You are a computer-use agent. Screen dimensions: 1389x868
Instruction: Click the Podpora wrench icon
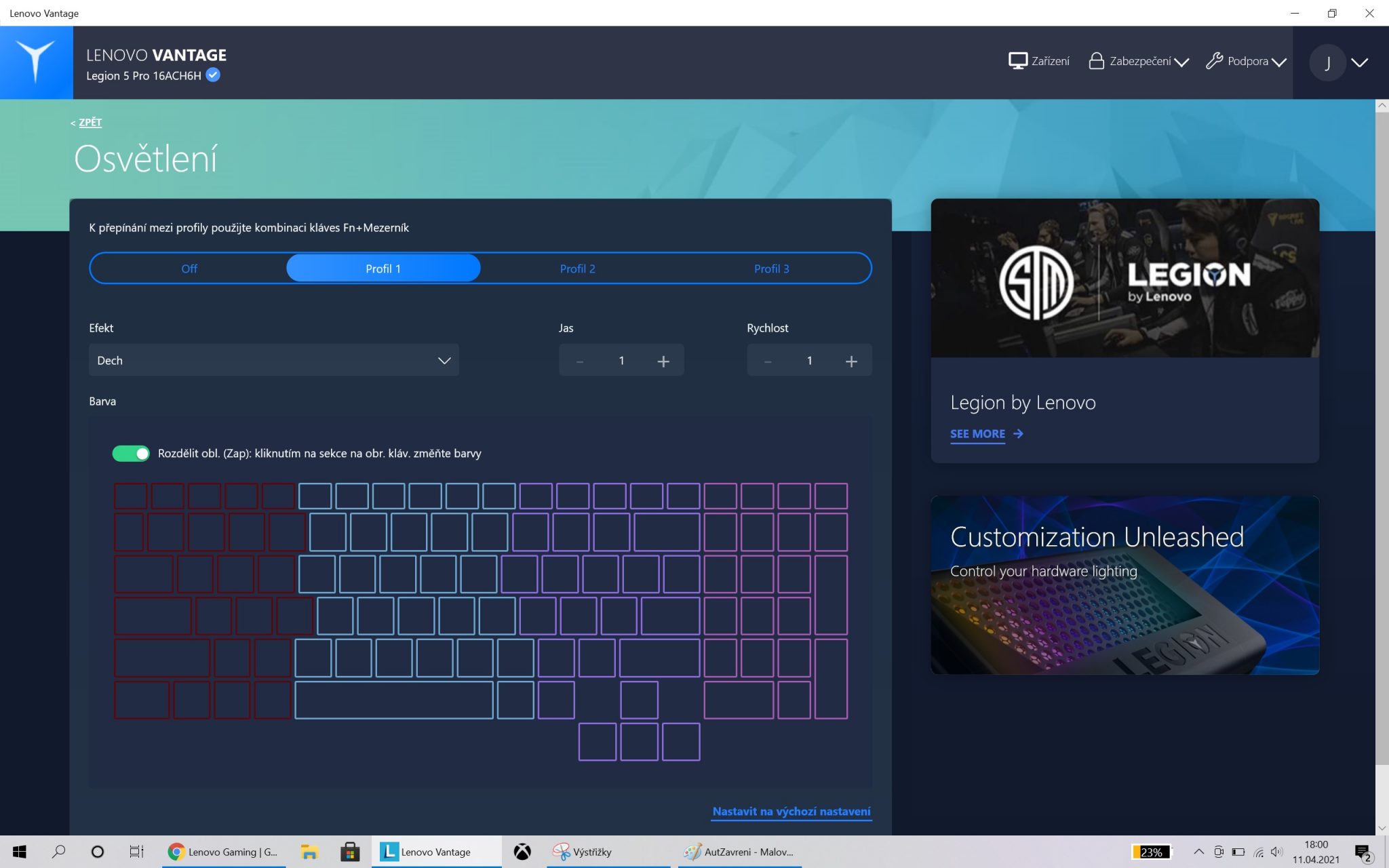1214,61
